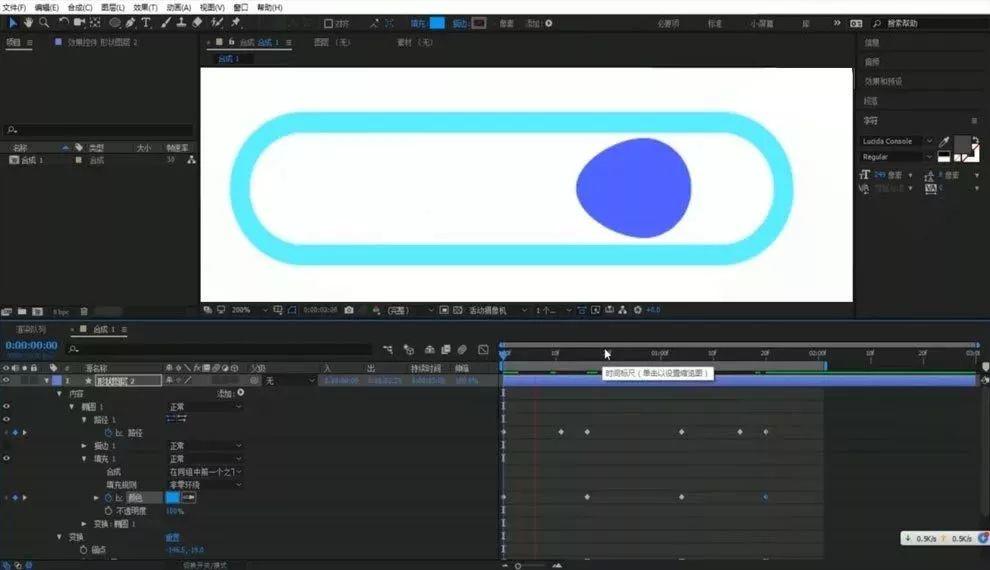Screen dimensions: 990x570
Task: Collapse the 内容 group triangle
Action: (59, 393)
